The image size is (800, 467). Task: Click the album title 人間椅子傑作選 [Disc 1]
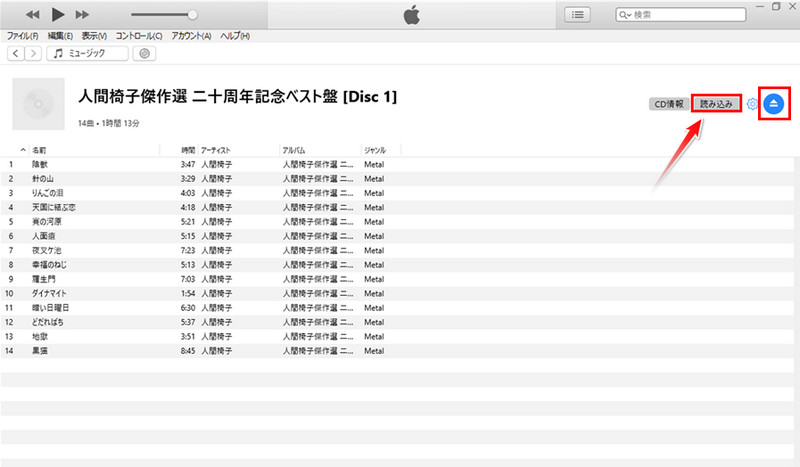pos(237,96)
